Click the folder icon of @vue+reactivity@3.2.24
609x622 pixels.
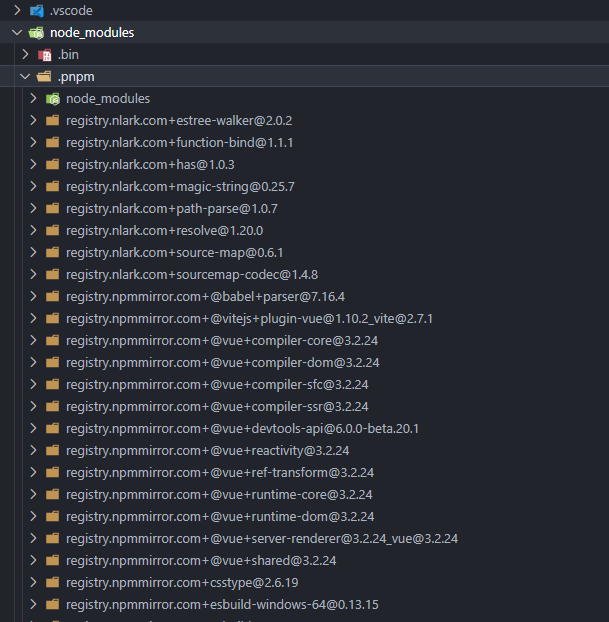click(52, 451)
